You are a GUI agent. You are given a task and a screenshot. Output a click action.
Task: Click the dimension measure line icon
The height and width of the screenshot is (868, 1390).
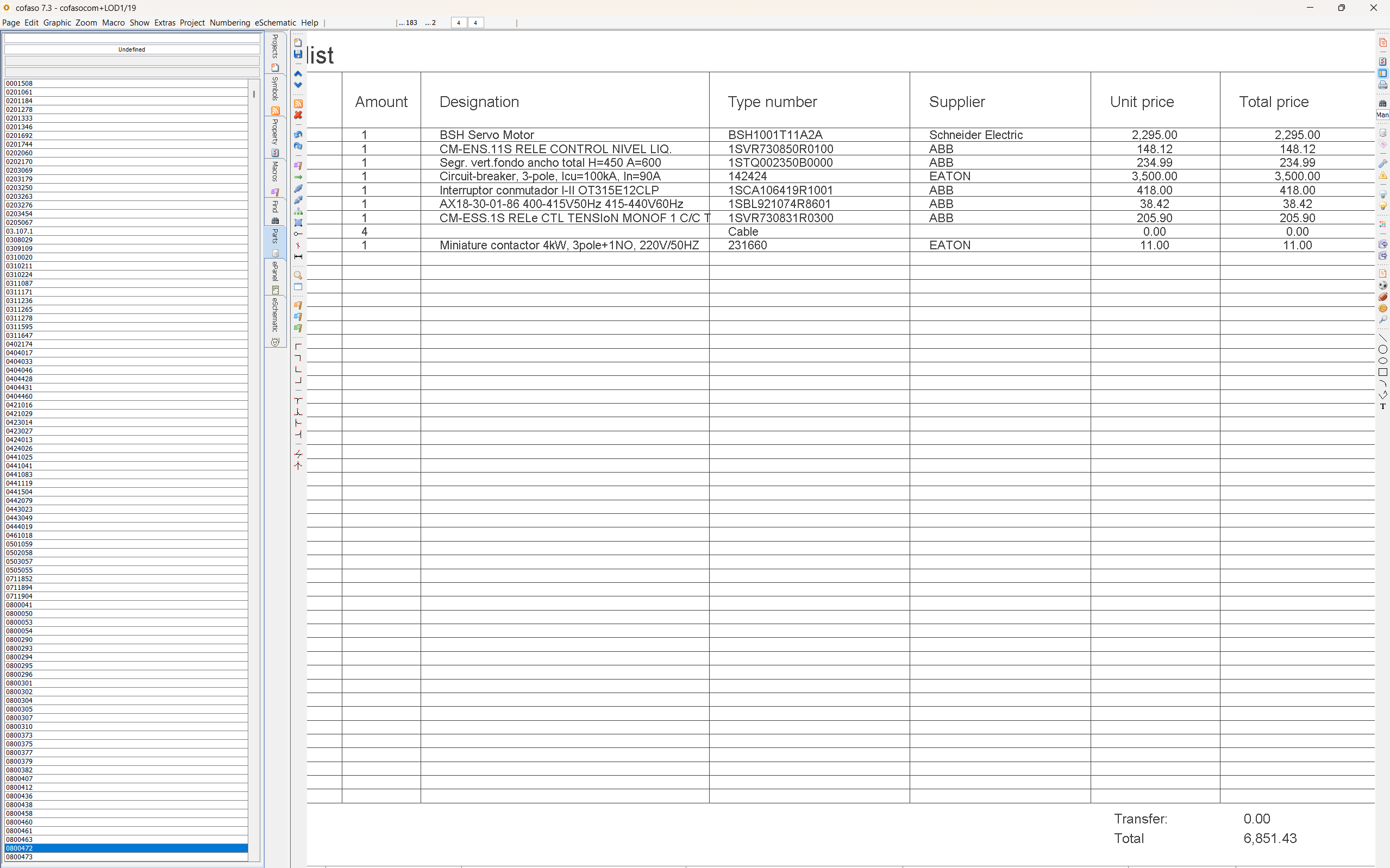[298, 256]
